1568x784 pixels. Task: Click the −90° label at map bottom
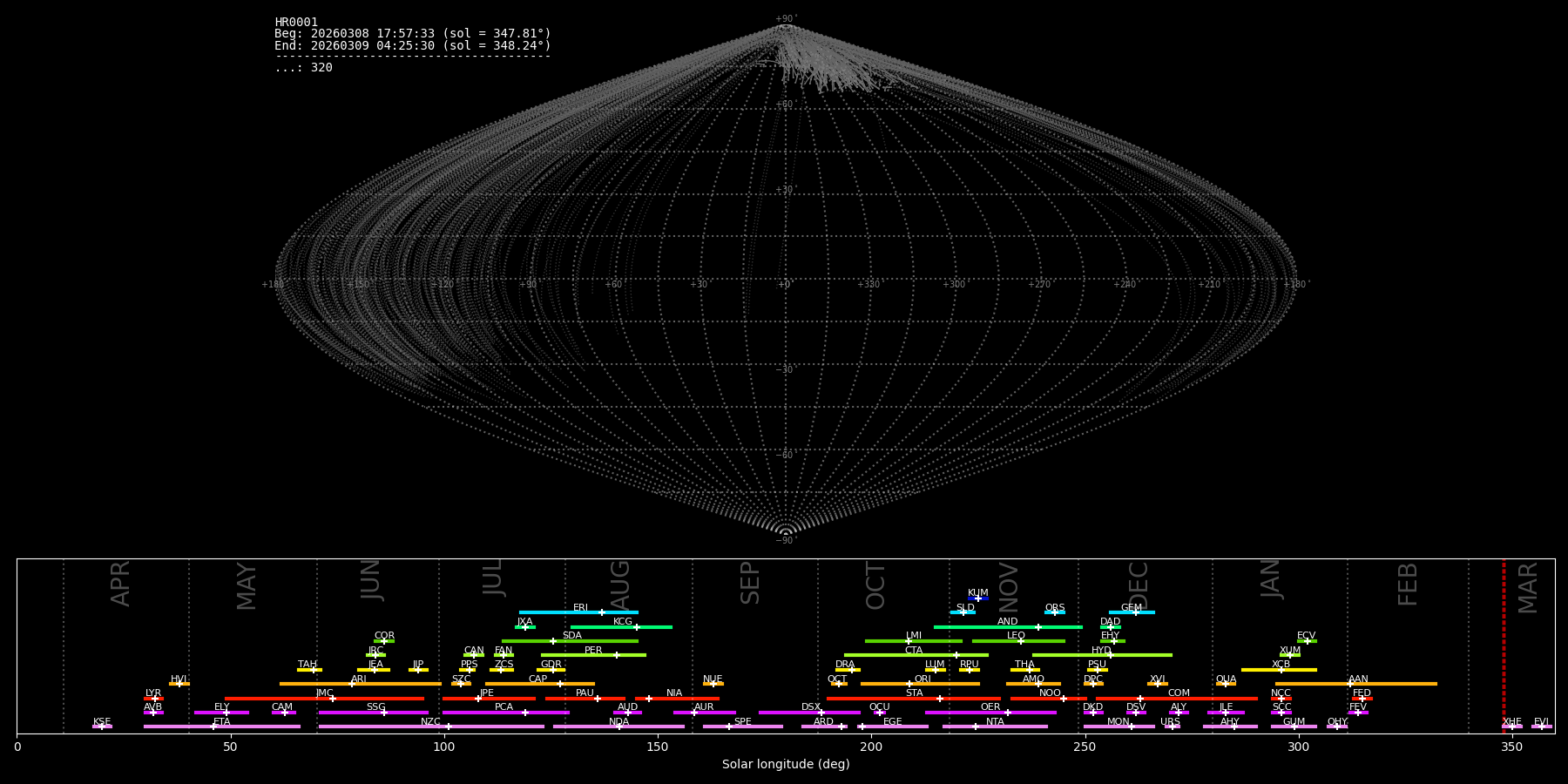[786, 541]
